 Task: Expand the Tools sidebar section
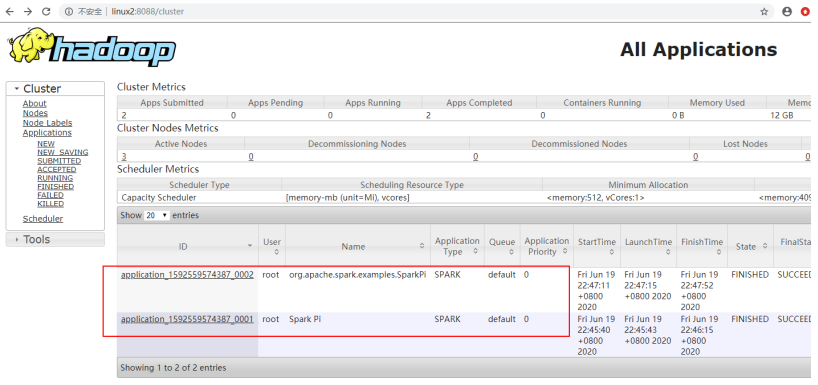point(55,239)
